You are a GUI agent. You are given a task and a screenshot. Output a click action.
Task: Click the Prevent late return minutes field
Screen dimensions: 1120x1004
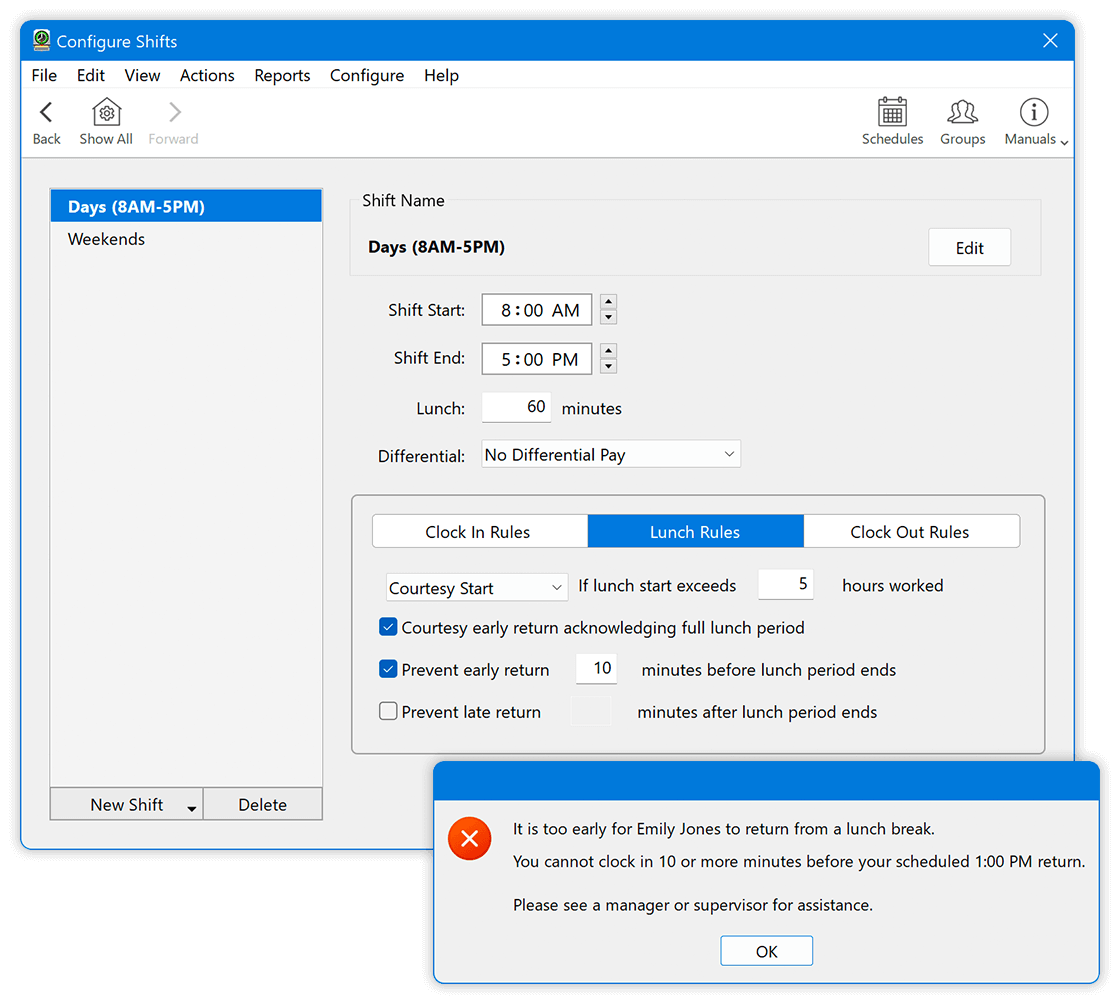coord(591,711)
